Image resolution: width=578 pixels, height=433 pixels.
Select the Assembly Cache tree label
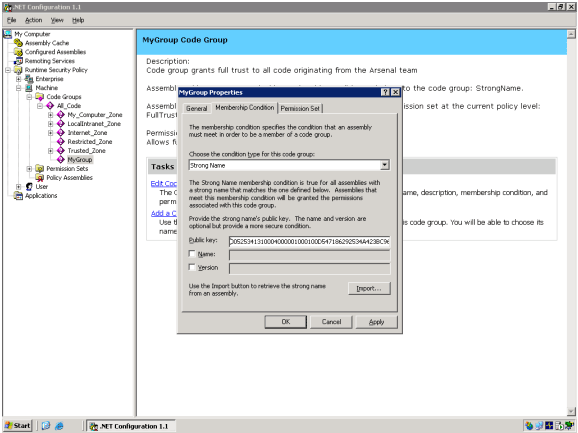pyautogui.click(x=47, y=43)
